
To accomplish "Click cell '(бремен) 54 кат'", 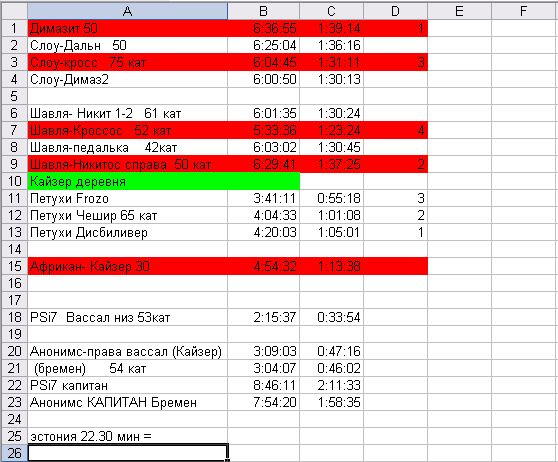I will click(127, 368).
